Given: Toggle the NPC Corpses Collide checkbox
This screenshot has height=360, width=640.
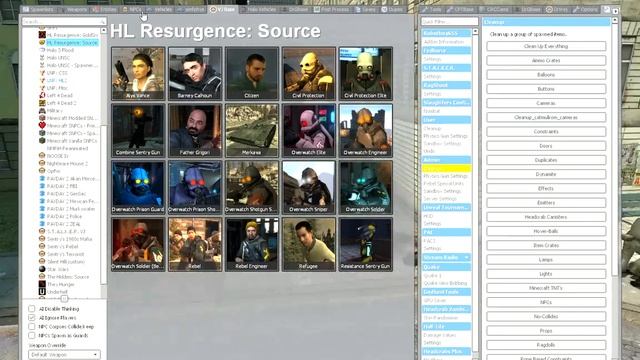Looking at the screenshot, I should pyautogui.click(x=32, y=327).
